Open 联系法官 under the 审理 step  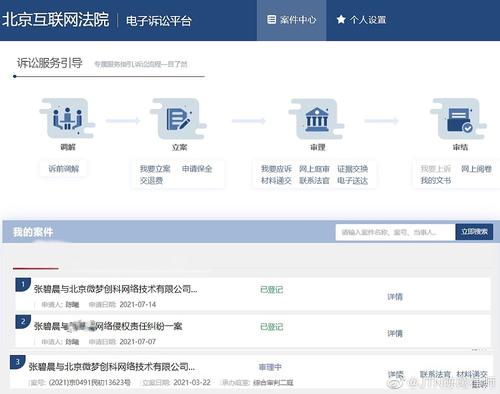[314, 181]
